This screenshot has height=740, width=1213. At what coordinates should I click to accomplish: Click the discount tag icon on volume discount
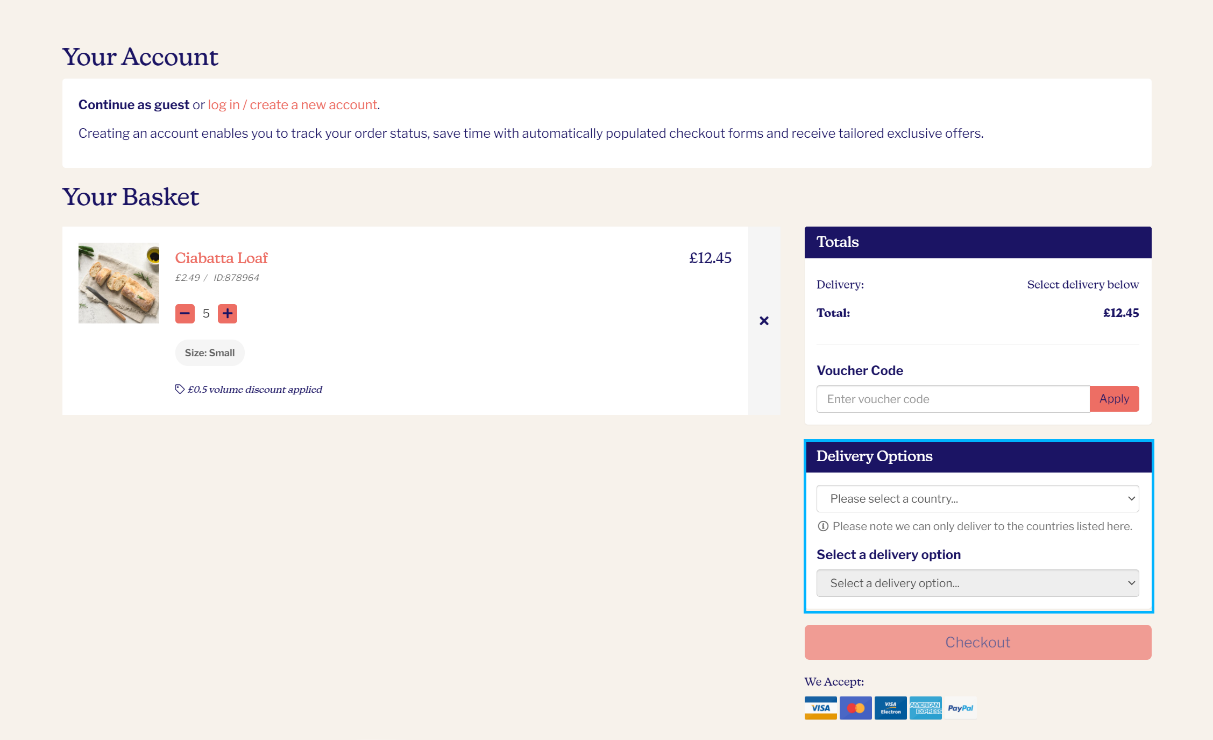(x=180, y=389)
